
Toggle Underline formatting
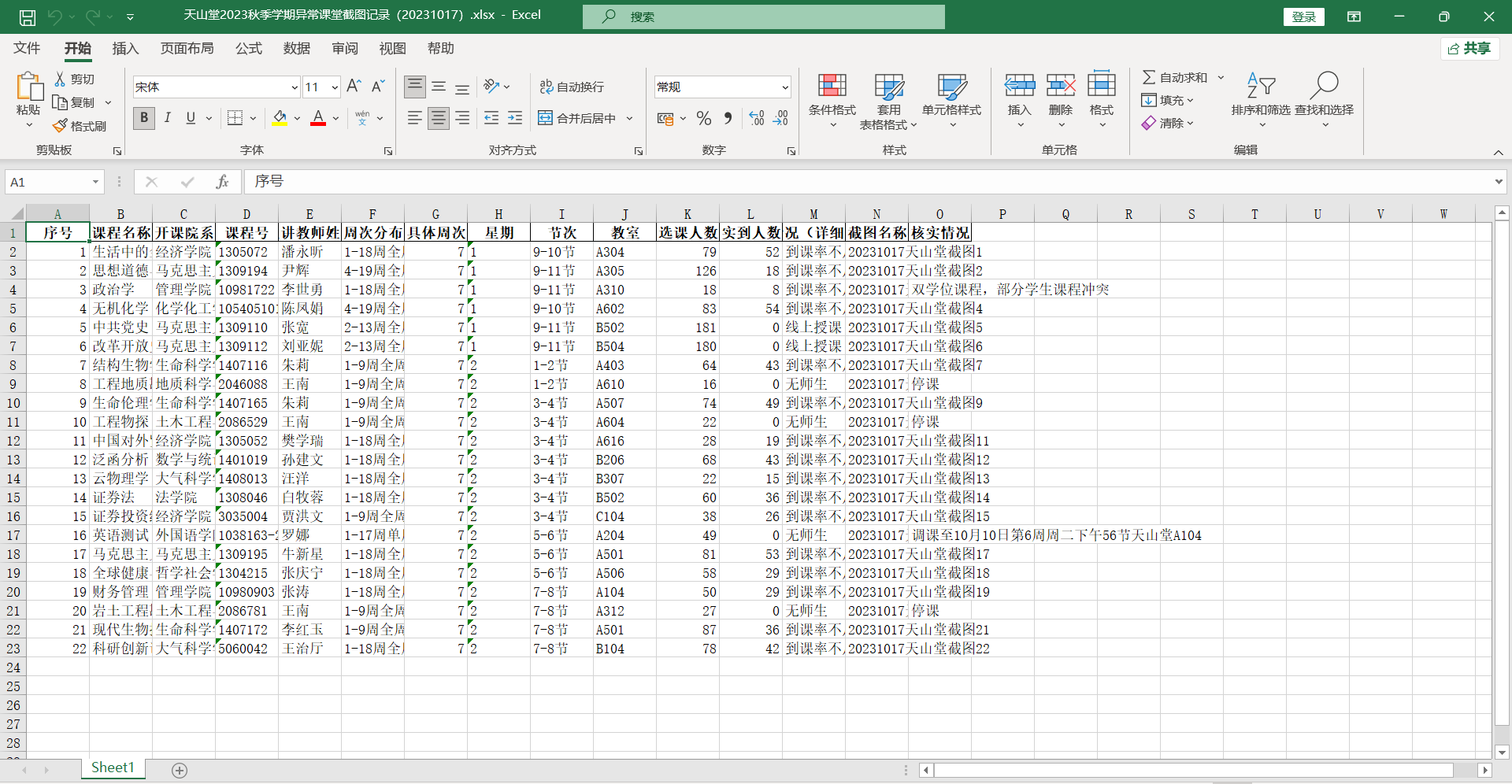click(191, 118)
